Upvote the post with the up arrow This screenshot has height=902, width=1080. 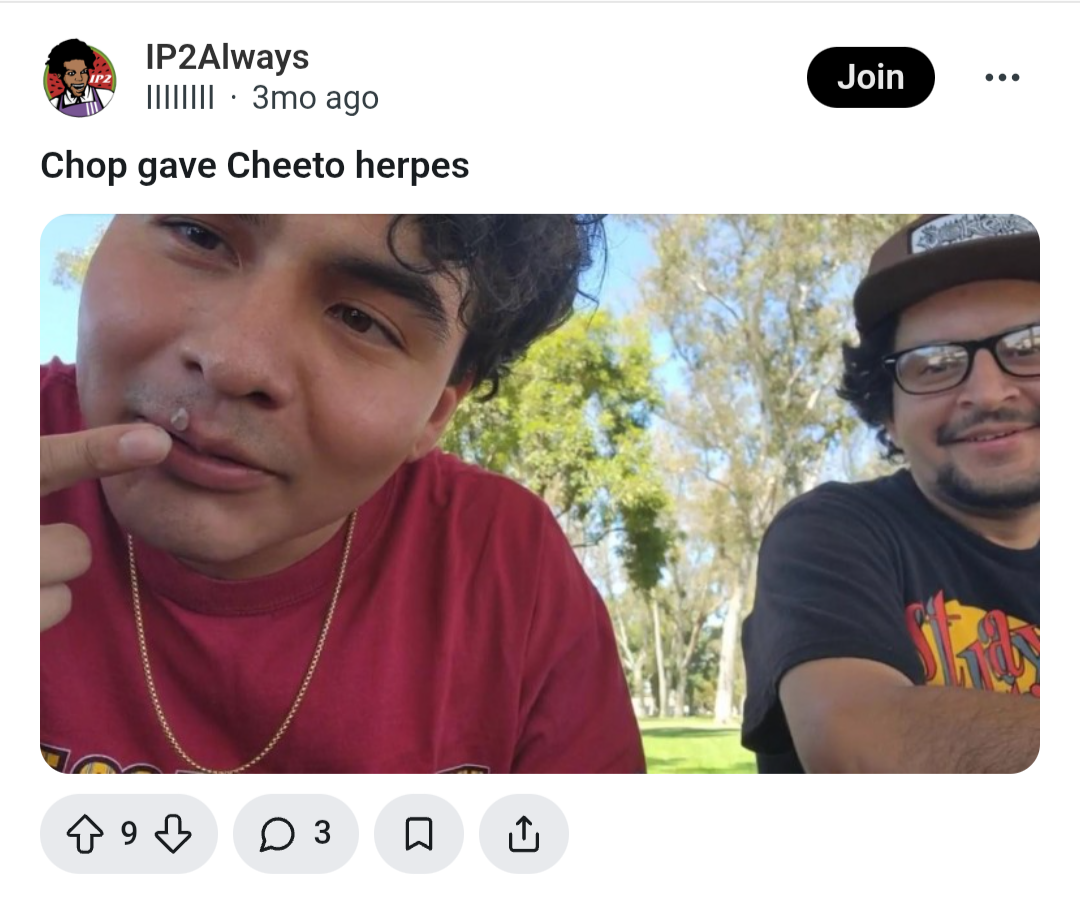pos(85,834)
